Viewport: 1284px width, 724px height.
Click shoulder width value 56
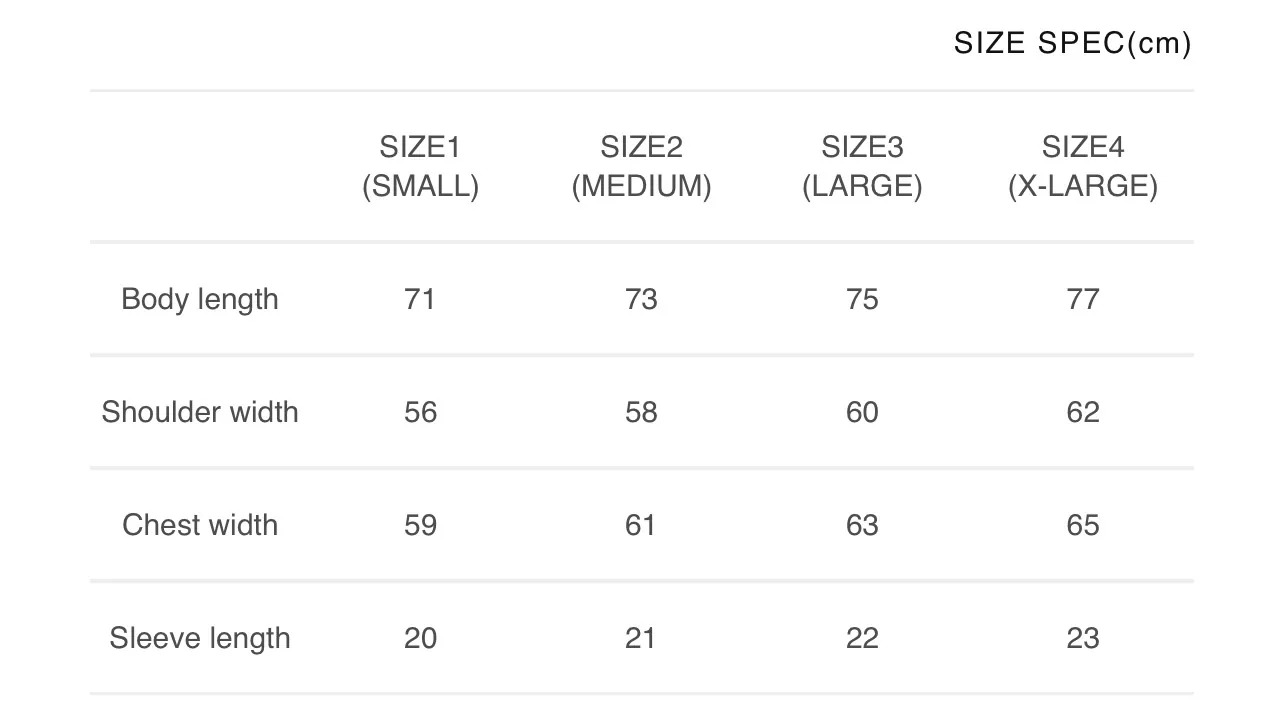pyautogui.click(x=420, y=412)
